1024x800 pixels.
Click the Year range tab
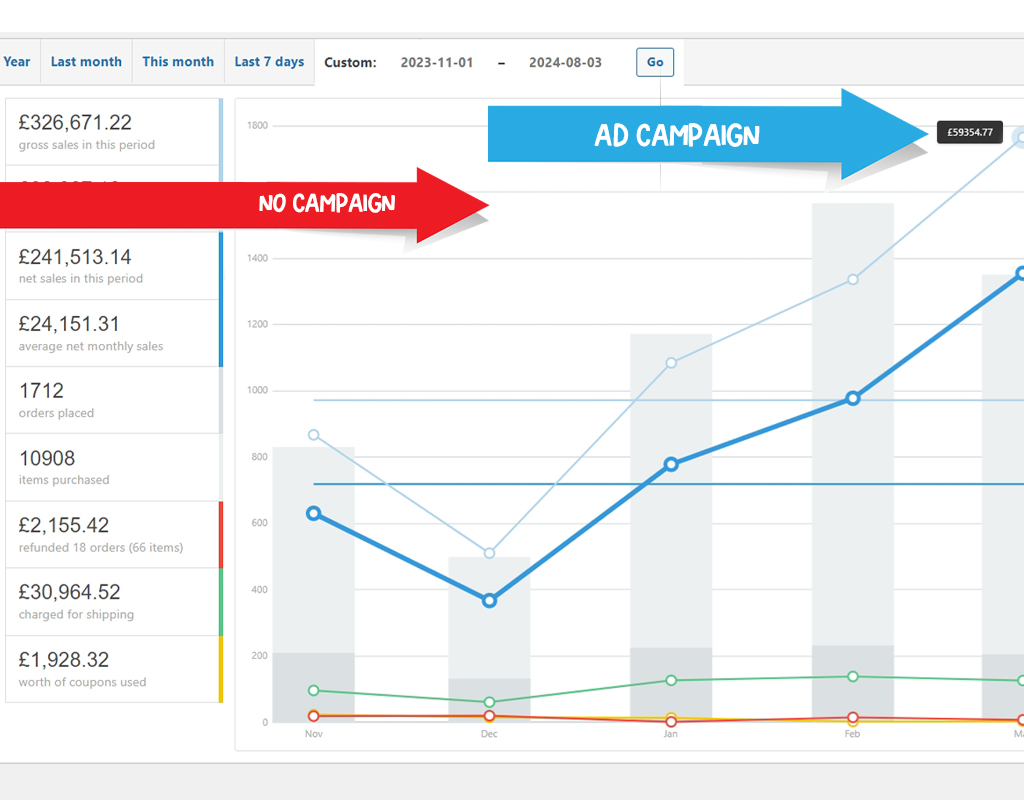point(17,62)
